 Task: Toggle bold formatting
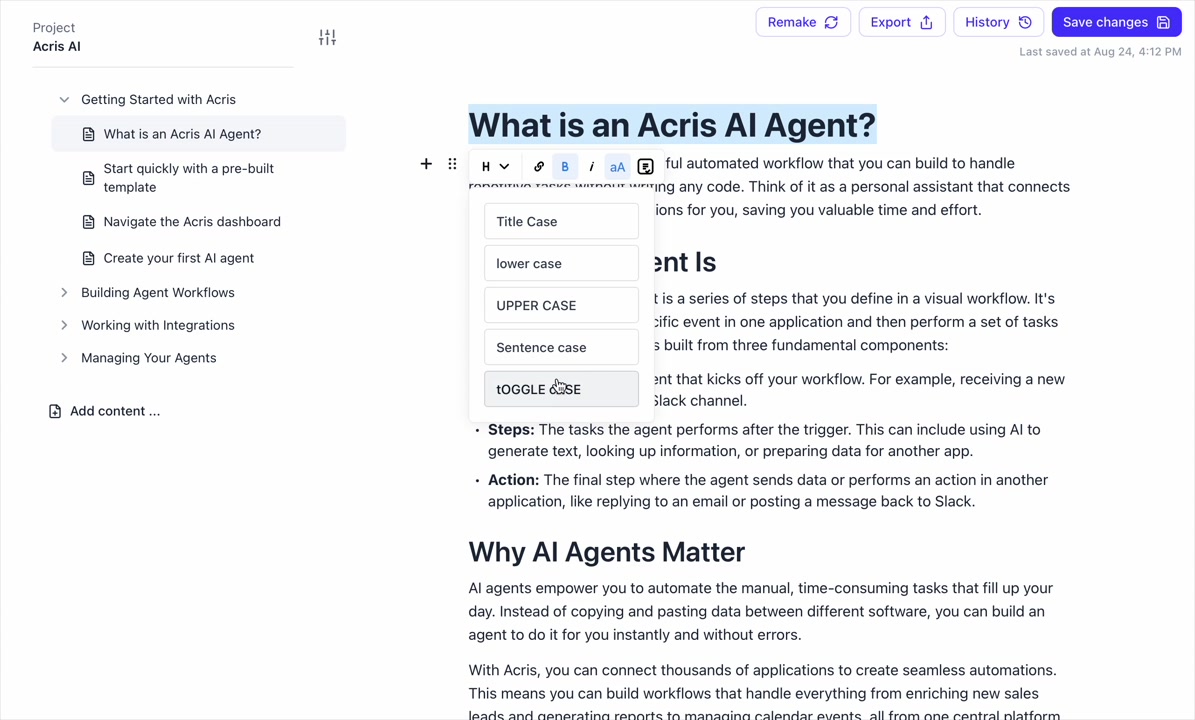tap(565, 167)
